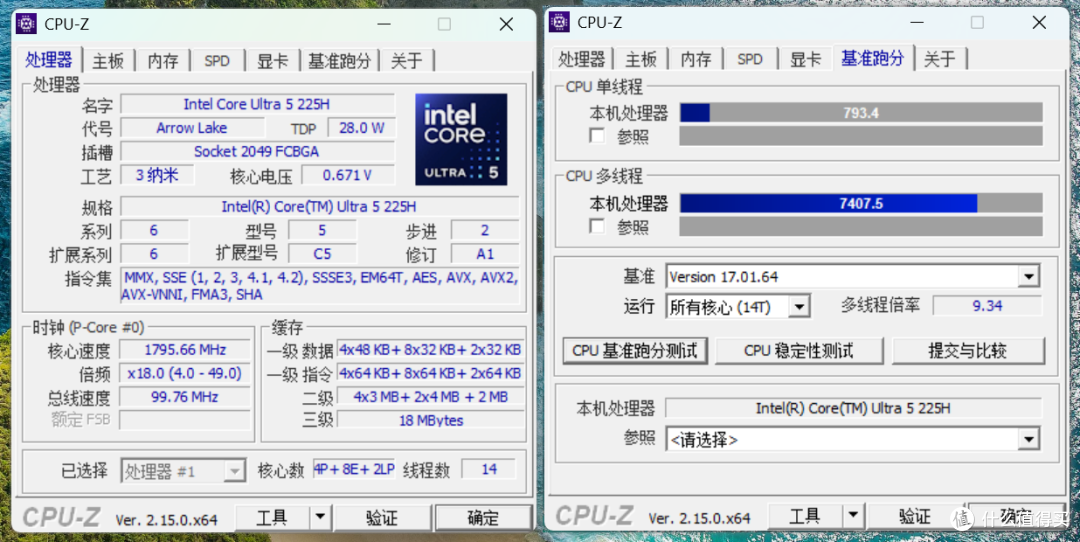Screen dimensions: 1080x542
Task: Open SPD tab in left CPU-Z window
Action: [x=216, y=61]
